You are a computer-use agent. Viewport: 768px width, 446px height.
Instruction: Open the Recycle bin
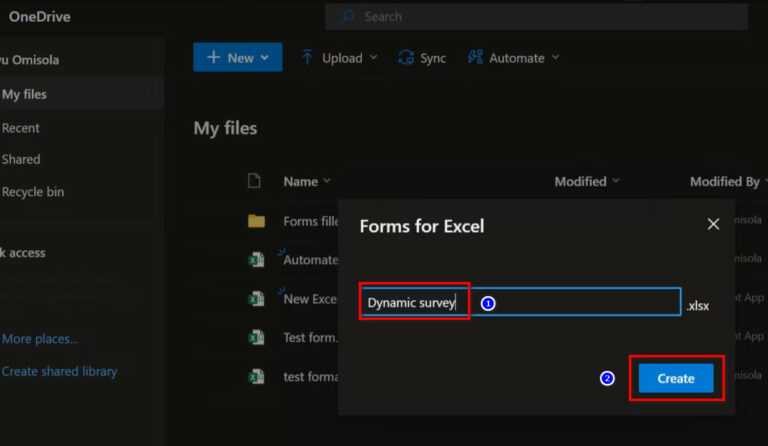tap(33, 192)
